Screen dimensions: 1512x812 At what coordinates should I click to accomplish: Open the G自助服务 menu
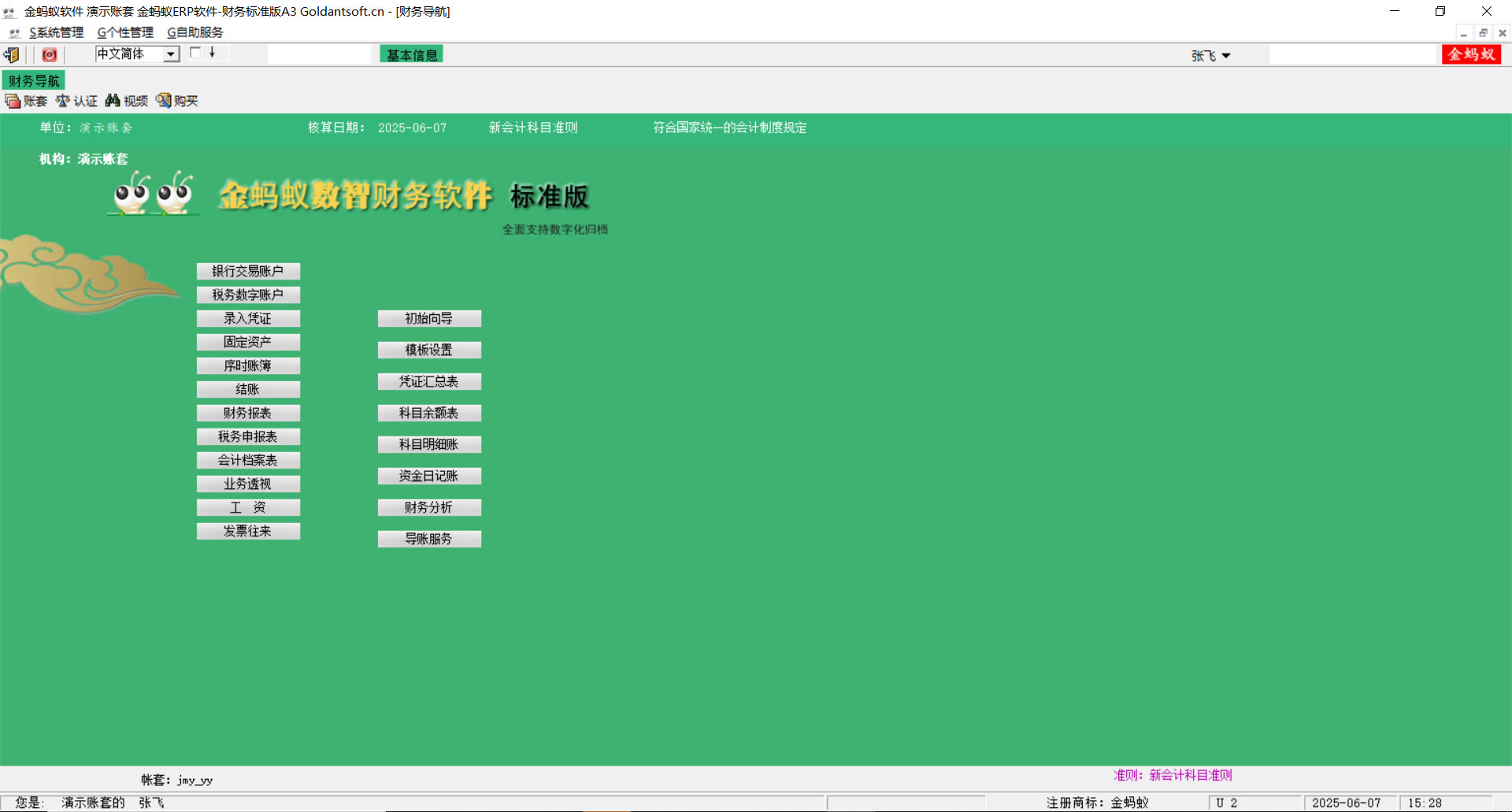[x=195, y=32]
